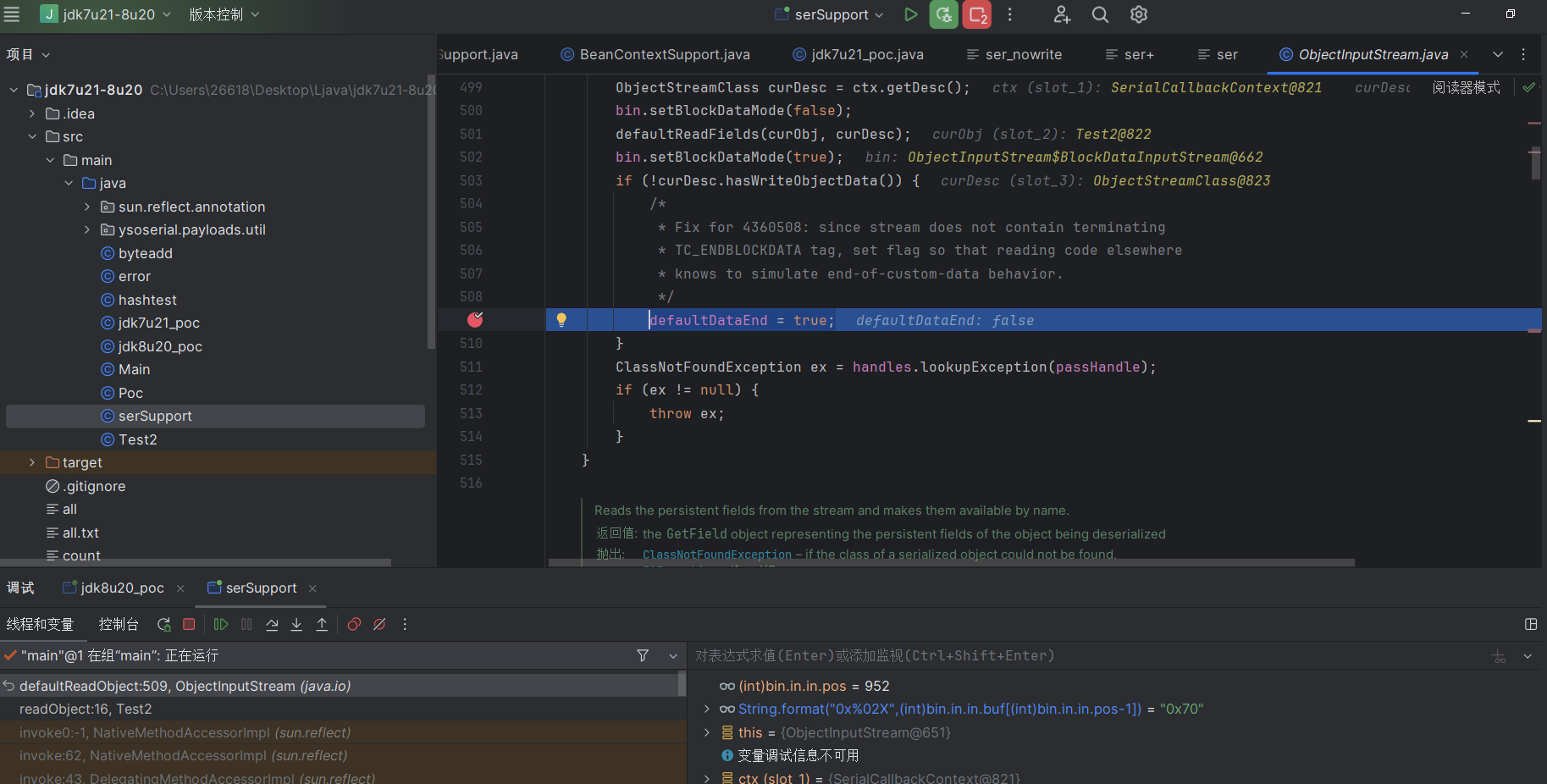The width and height of the screenshot is (1547, 784).
Task: Open editor tabs overflow menu
Action: click(x=1523, y=54)
